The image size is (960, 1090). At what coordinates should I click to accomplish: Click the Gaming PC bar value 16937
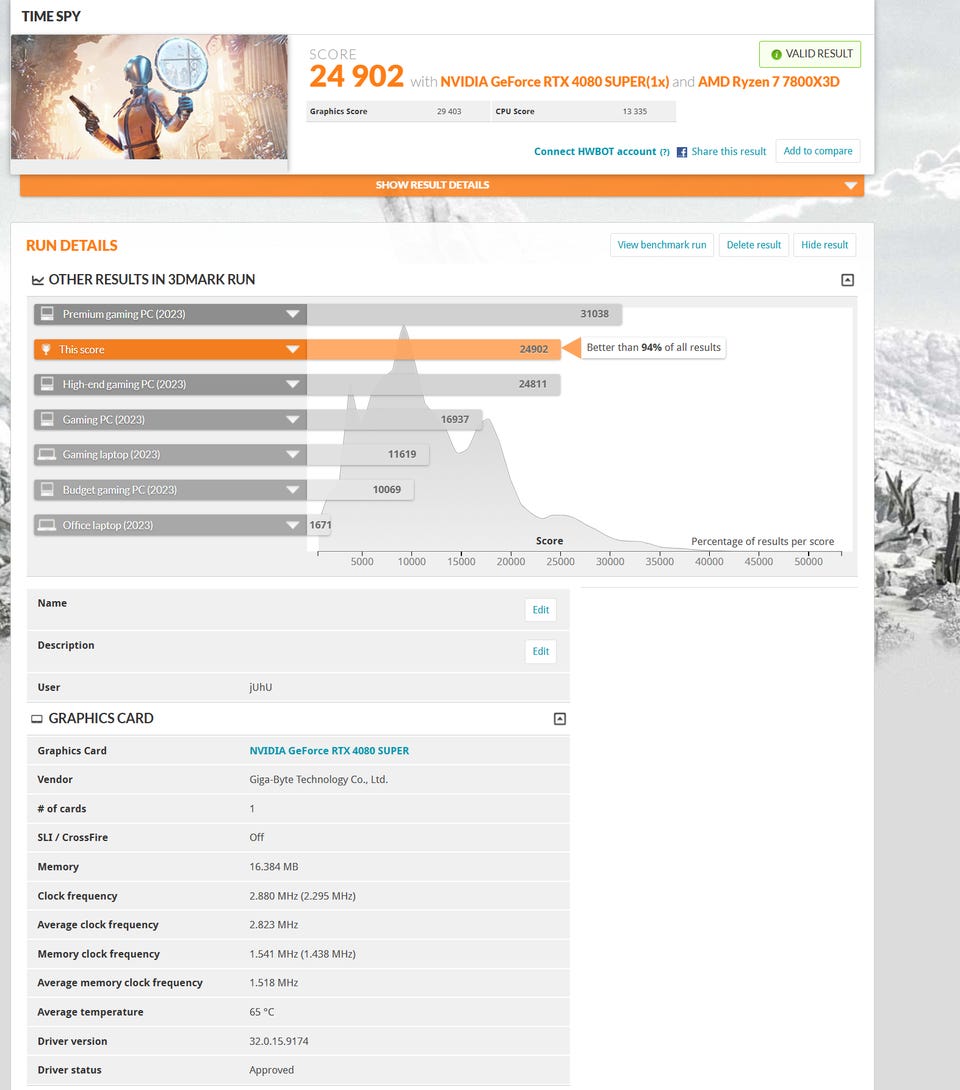tap(455, 419)
